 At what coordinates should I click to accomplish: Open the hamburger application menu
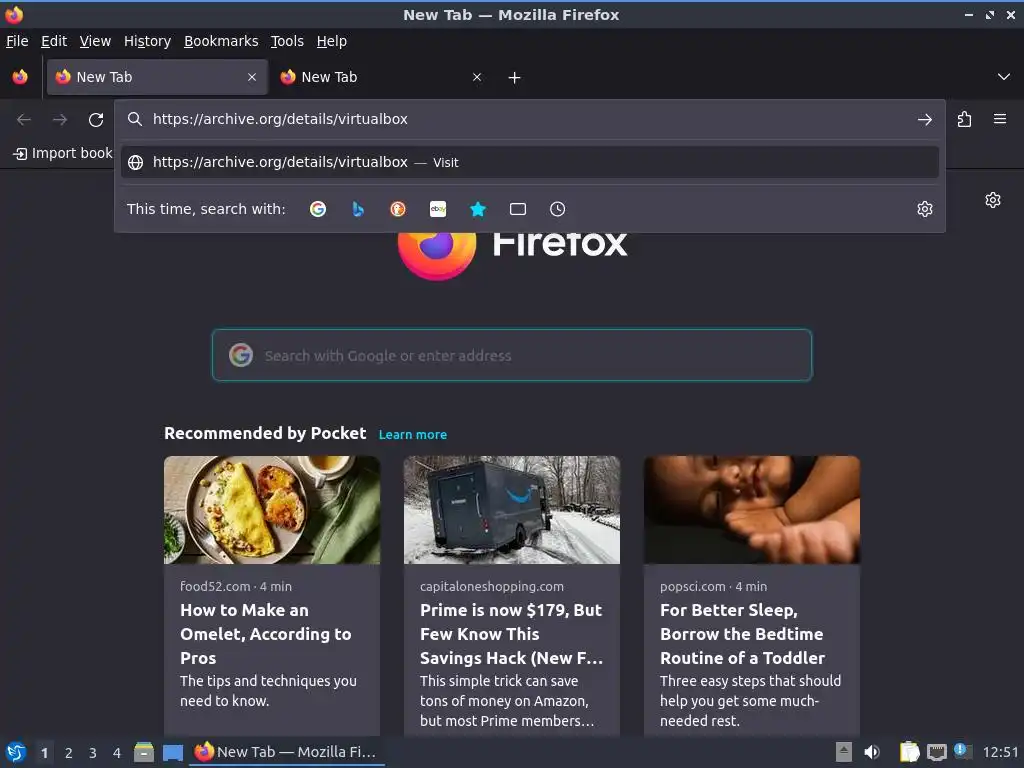click(999, 119)
